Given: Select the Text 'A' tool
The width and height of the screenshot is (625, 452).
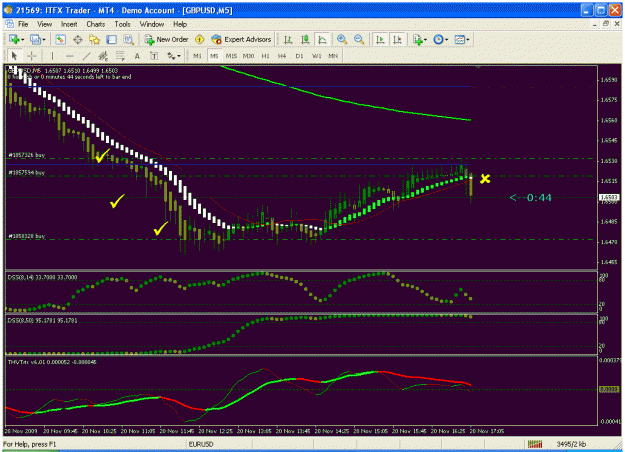Looking at the screenshot, I should (137, 56).
